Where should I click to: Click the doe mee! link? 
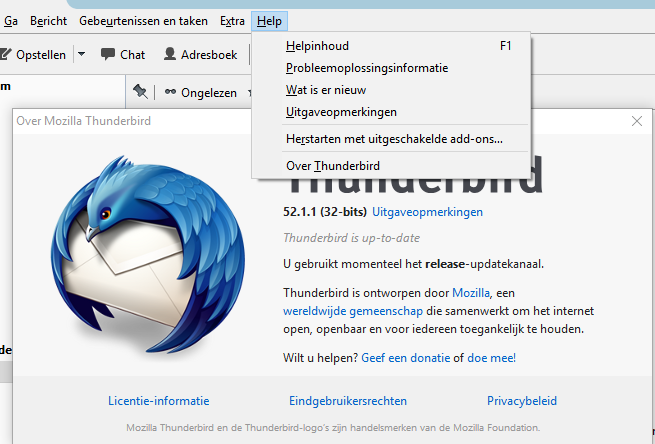click(x=491, y=358)
